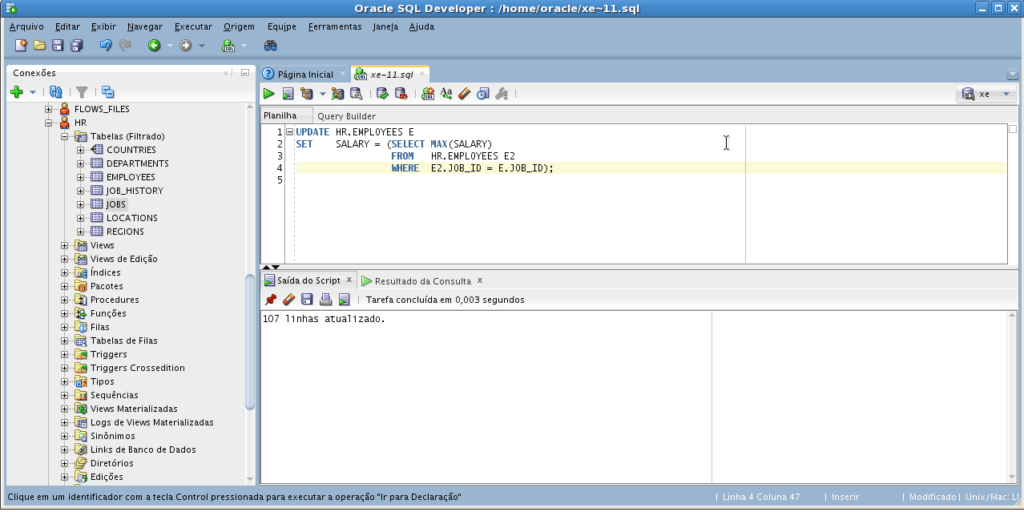Click the Save All icon in main toolbar
The image size is (1024, 512).
point(76,46)
